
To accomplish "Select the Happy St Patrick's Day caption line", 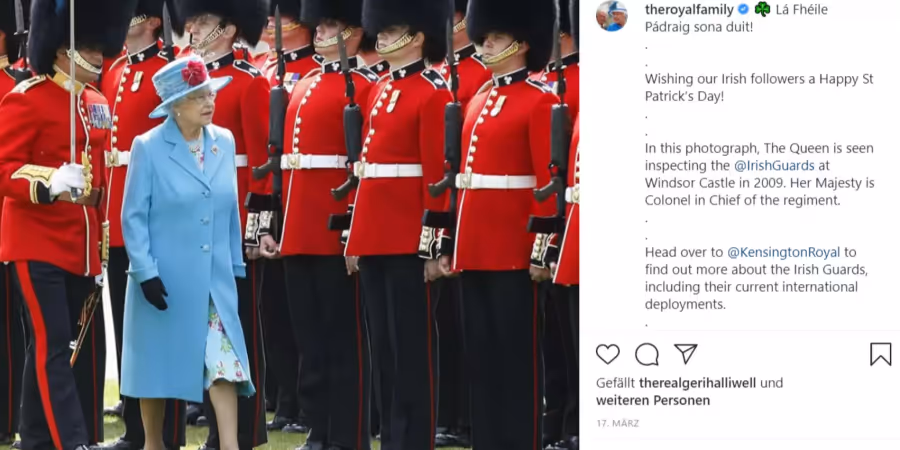I will pos(759,87).
